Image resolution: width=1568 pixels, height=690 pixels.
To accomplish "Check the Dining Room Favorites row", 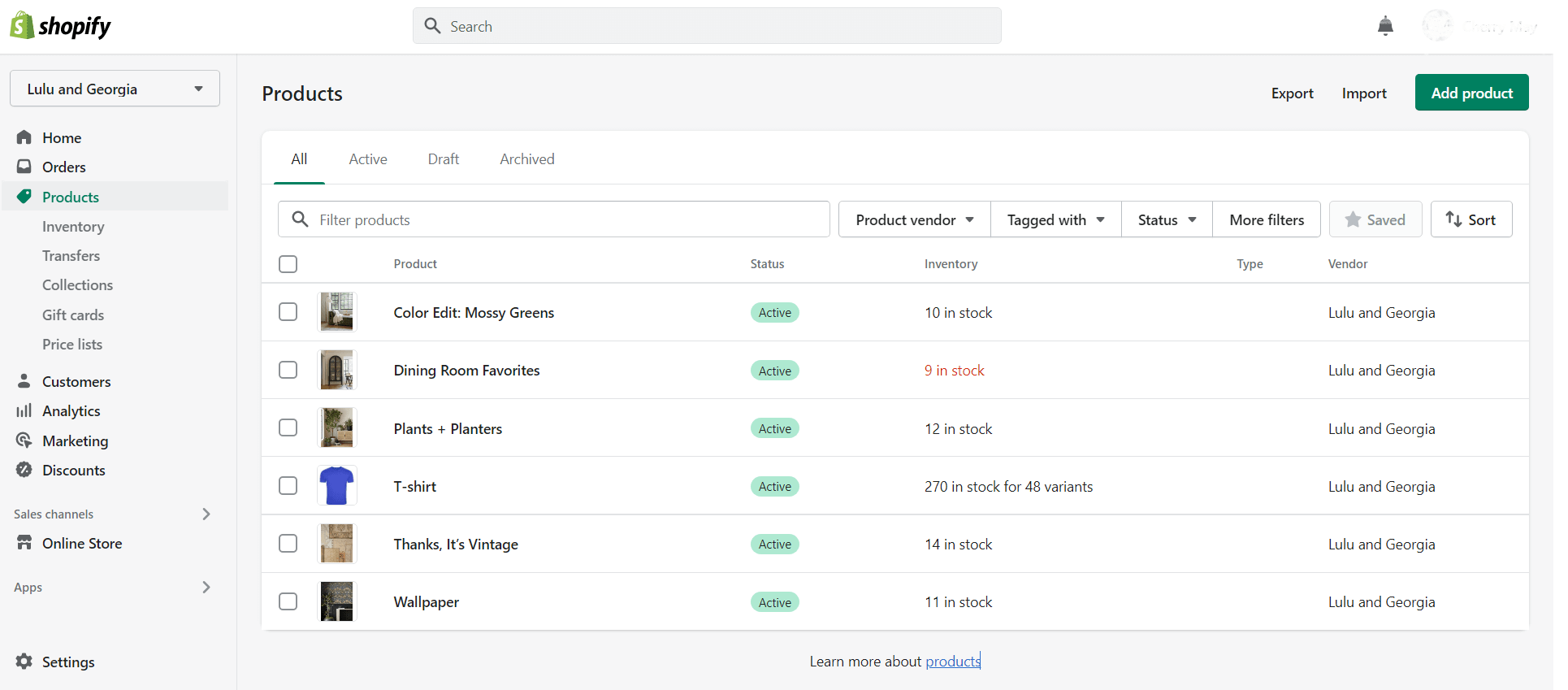I will (288, 370).
